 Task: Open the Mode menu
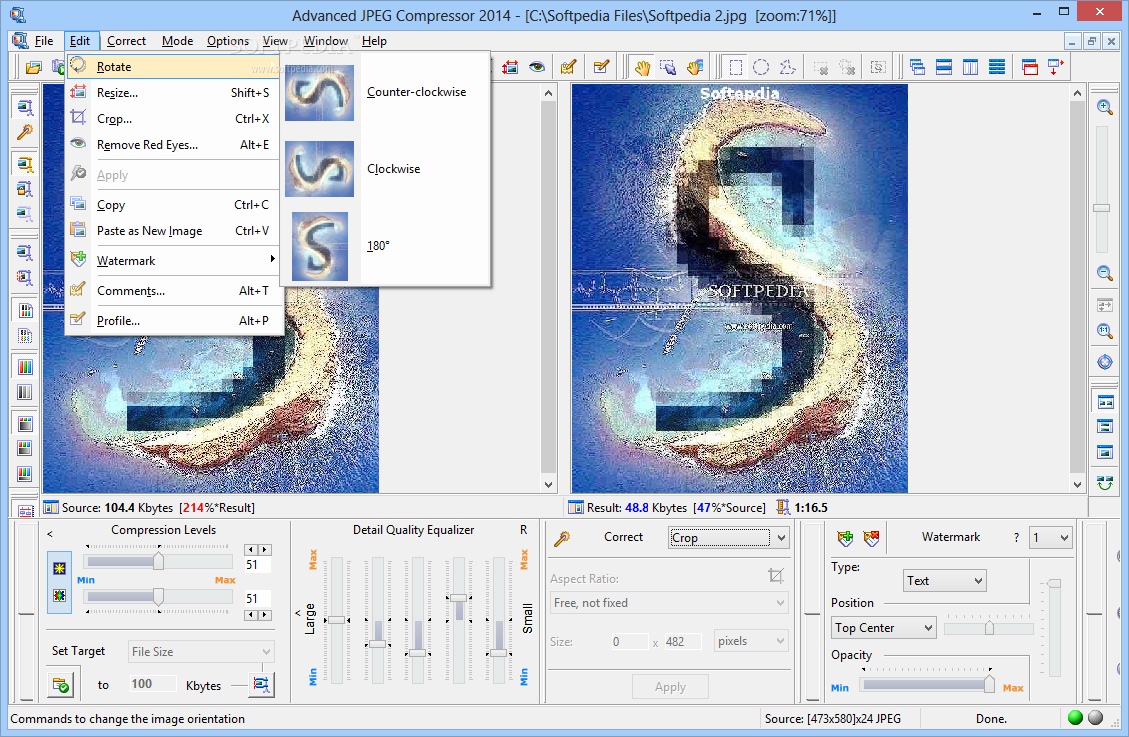[177, 41]
